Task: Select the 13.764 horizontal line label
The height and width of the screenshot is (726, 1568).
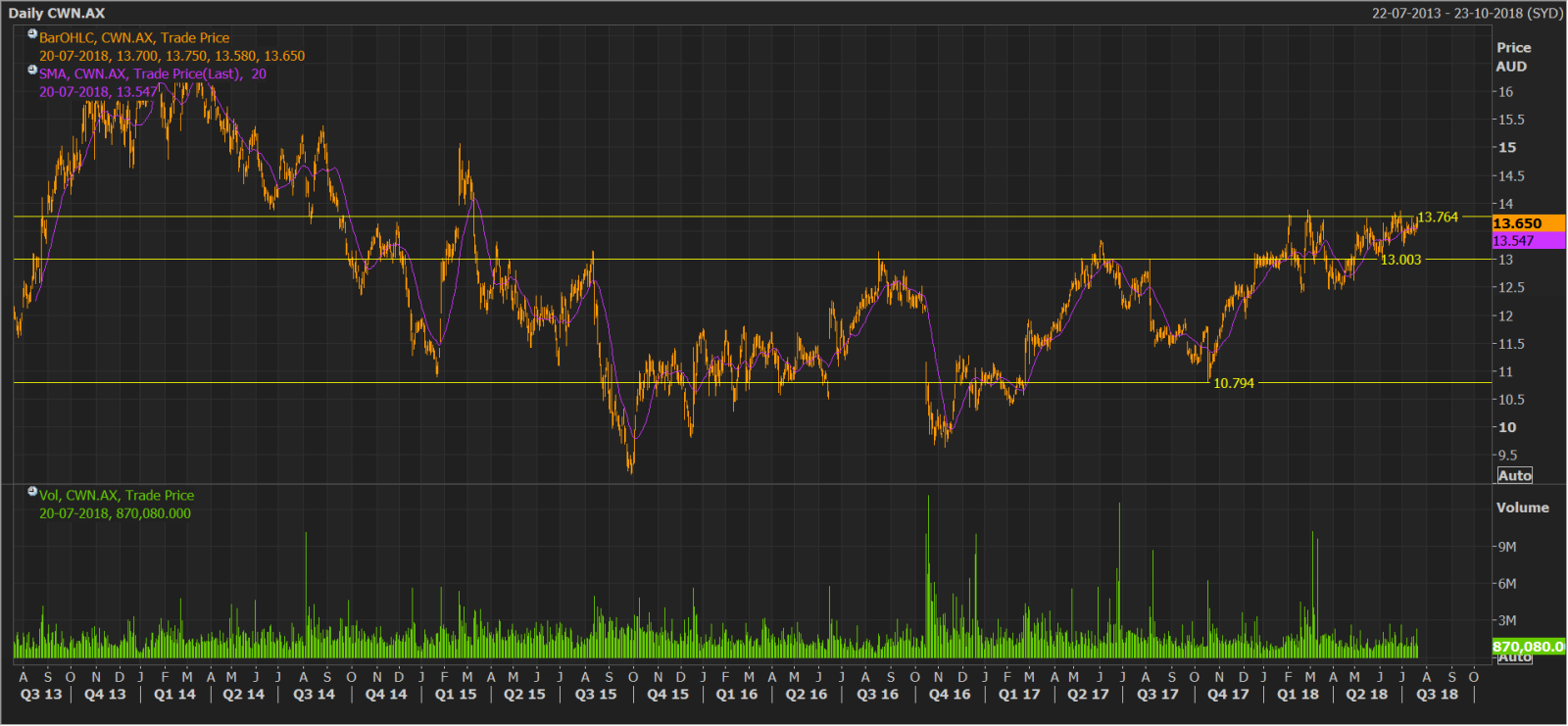Action: (1438, 218)
